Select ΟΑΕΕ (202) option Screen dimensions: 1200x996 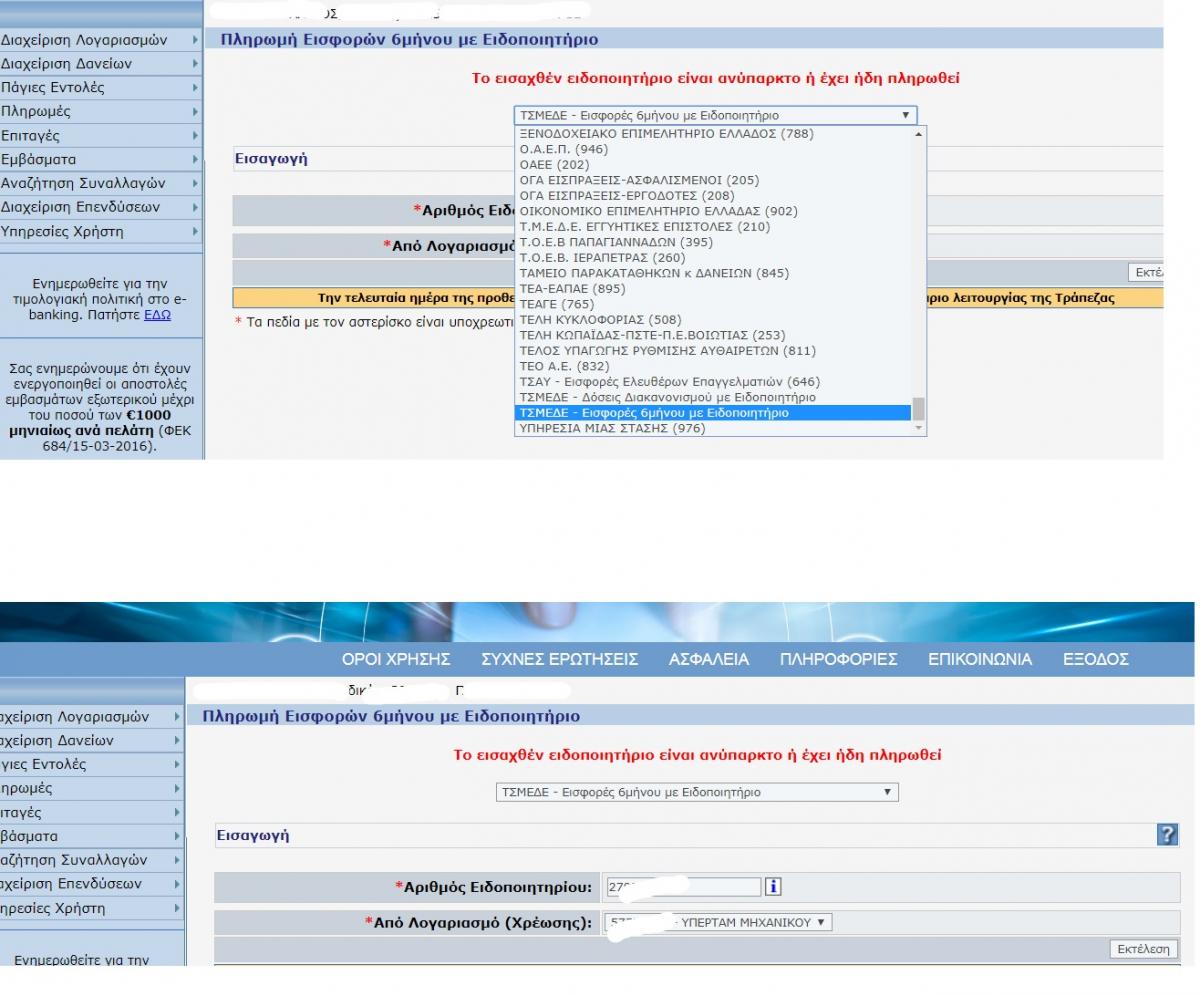pos(713,164)
